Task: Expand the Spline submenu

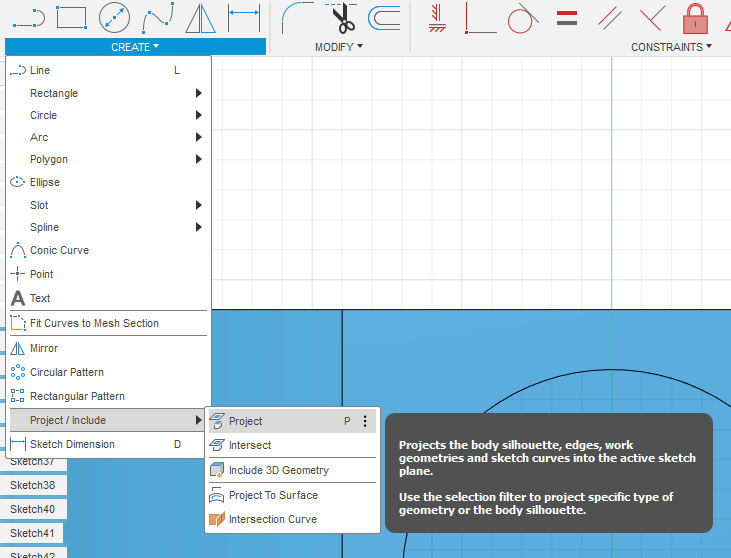Action: click(108, 227)
